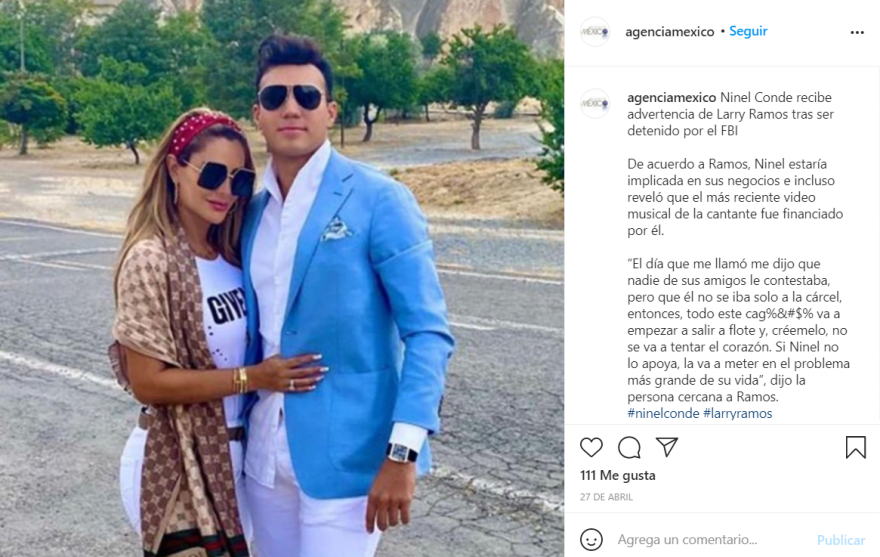Open the #larryramos hashtag
The height and width of the screenshot is (557, 880).
pyautogui.click(x=737, y=413)
